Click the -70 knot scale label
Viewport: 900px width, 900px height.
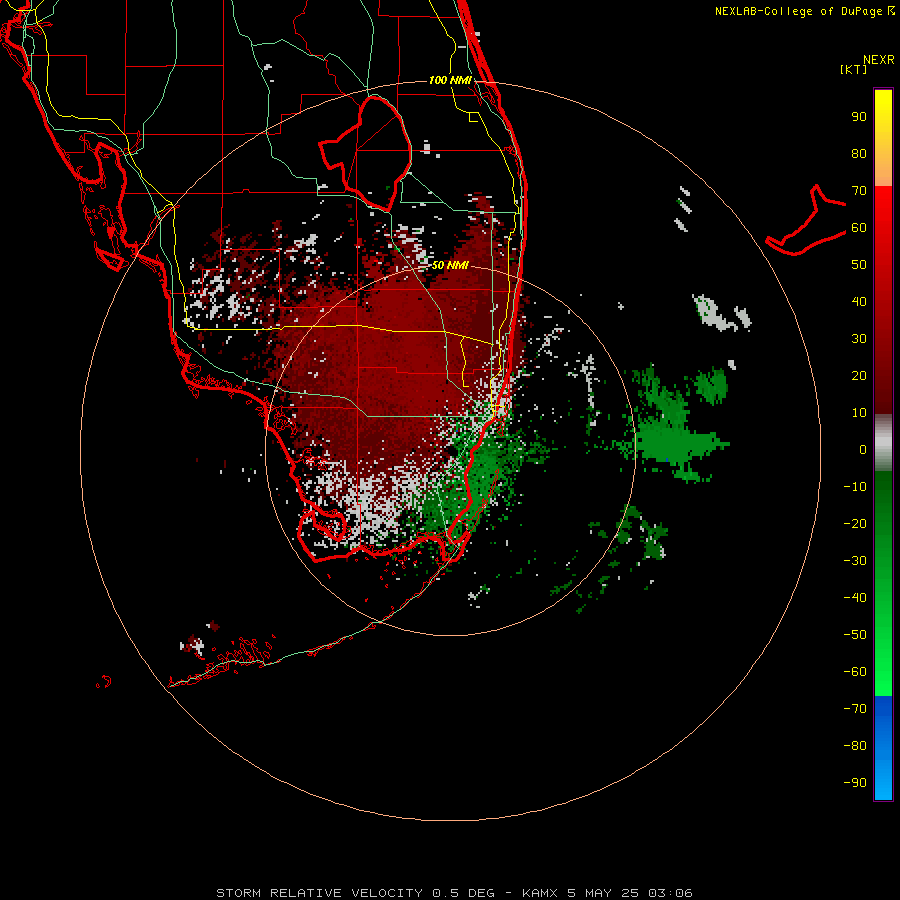point(855,709)
